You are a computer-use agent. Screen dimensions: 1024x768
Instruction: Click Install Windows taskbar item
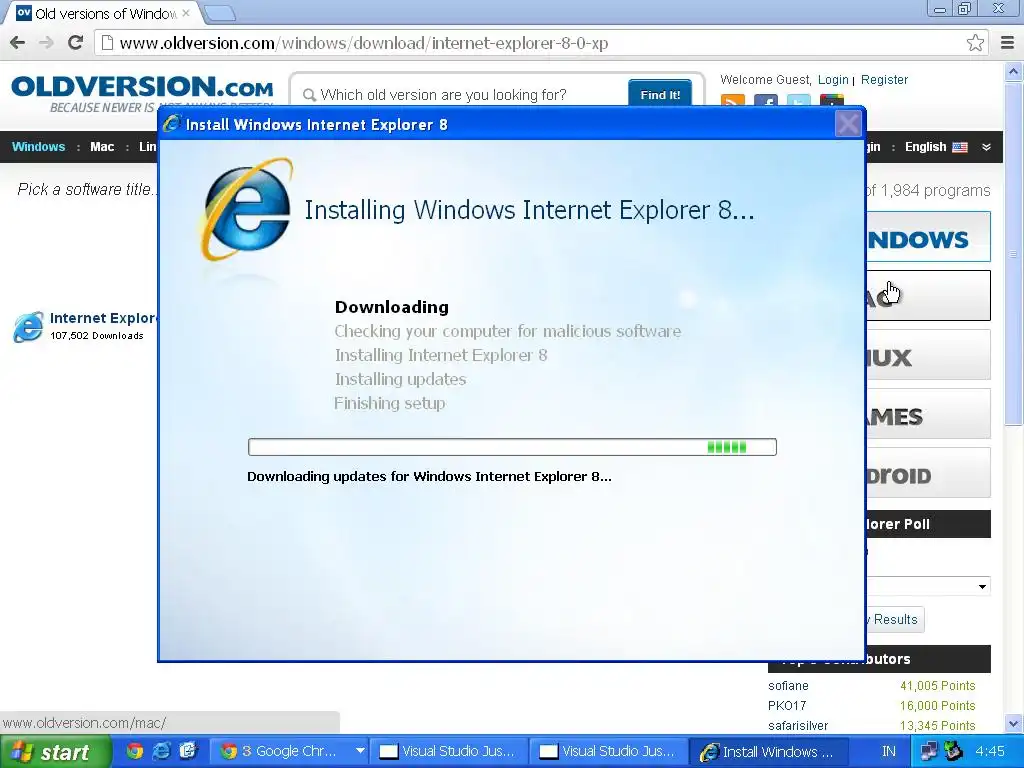[768, 752]
